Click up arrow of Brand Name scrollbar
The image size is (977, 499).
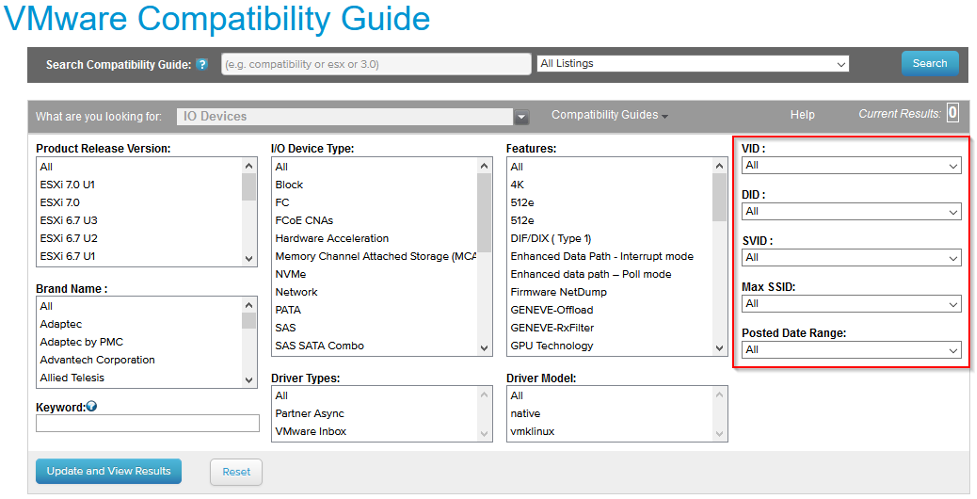(249, 305)
